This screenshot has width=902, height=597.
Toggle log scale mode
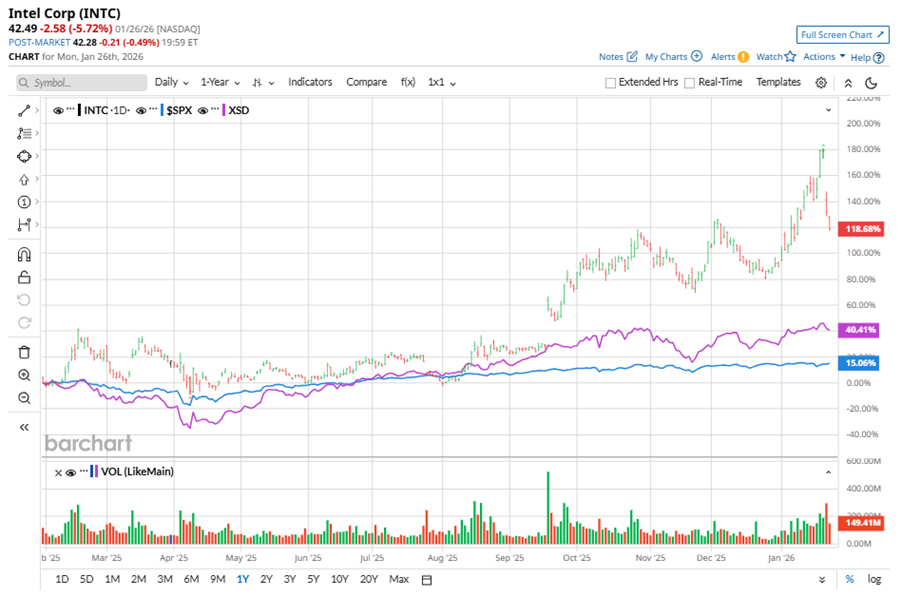click(x=874, y=579)
